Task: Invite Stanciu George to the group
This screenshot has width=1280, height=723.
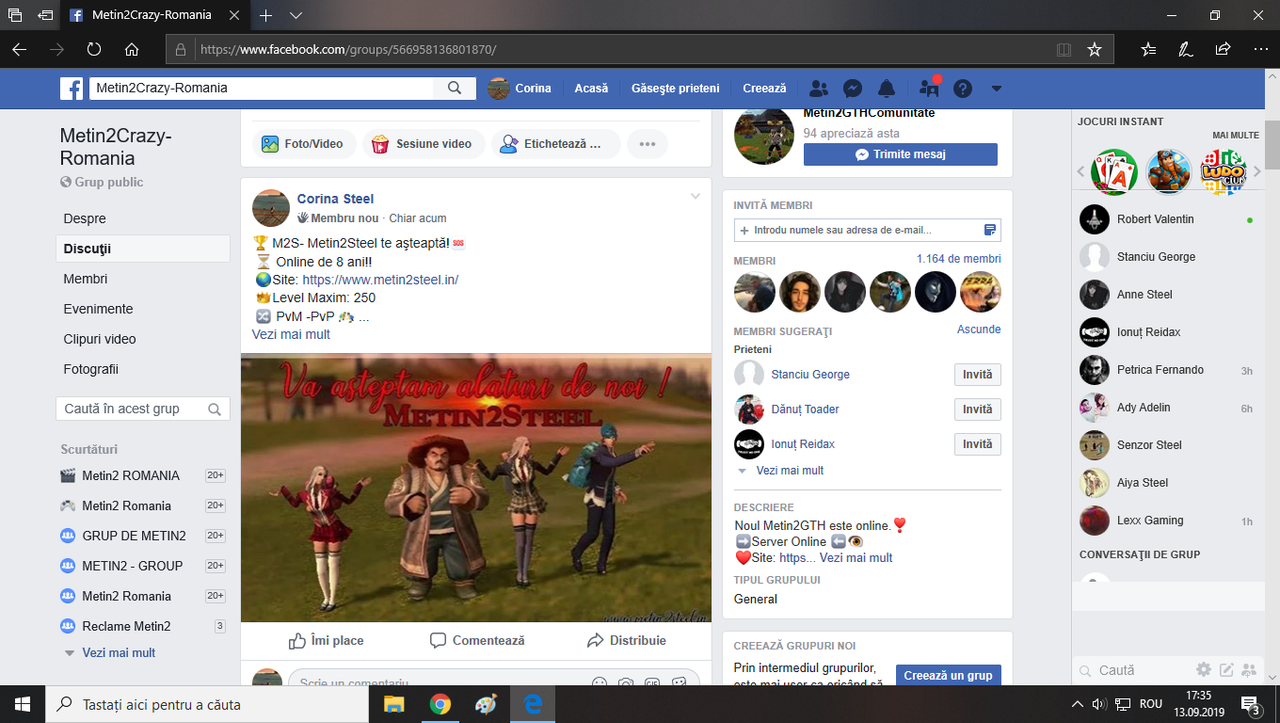Action: pyautogui.click(x=977, y=375)
